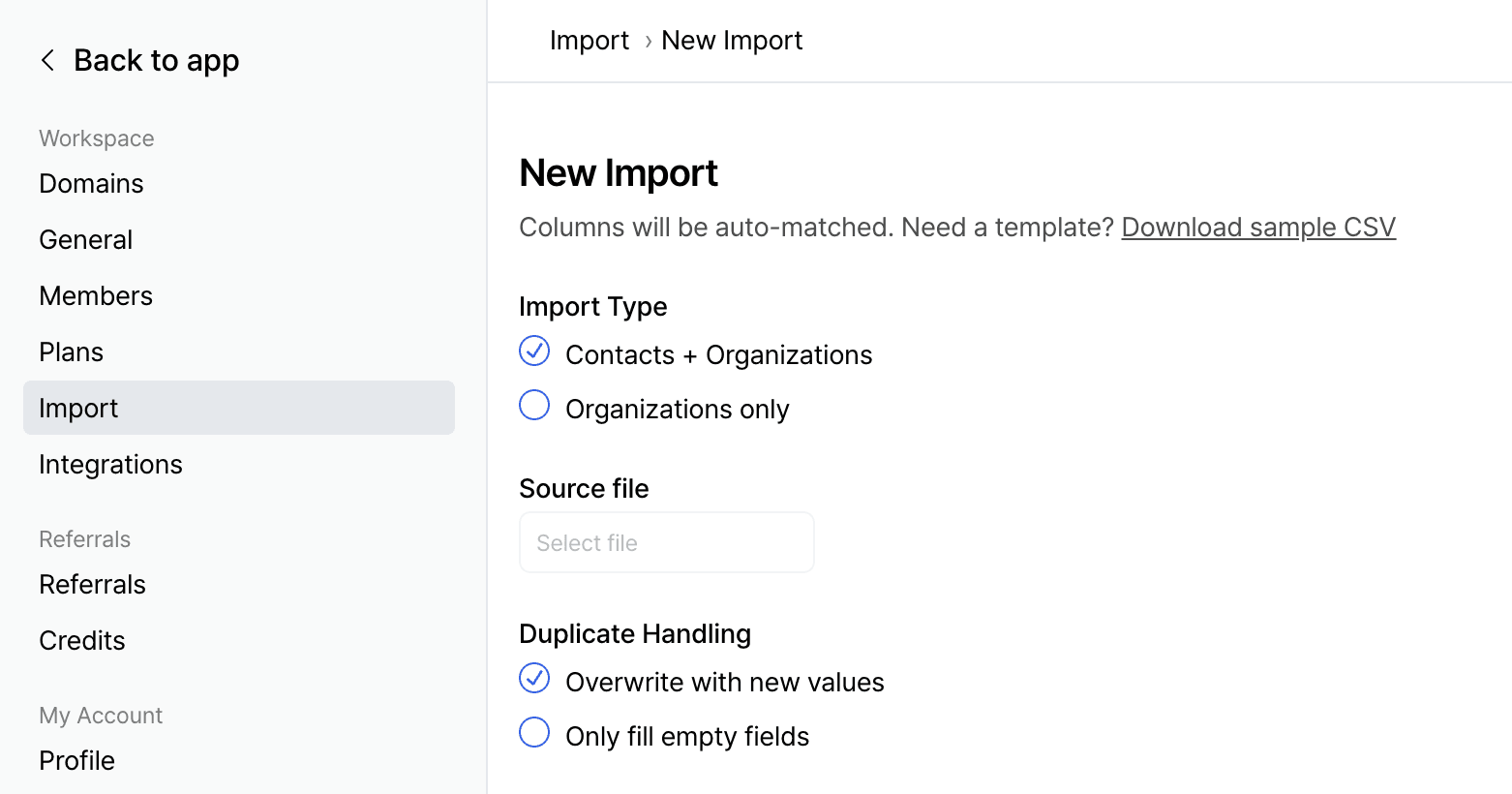Screen dimensions: 1512x794
Task: Click the Back to app chevron arrow
Action: 47,61
